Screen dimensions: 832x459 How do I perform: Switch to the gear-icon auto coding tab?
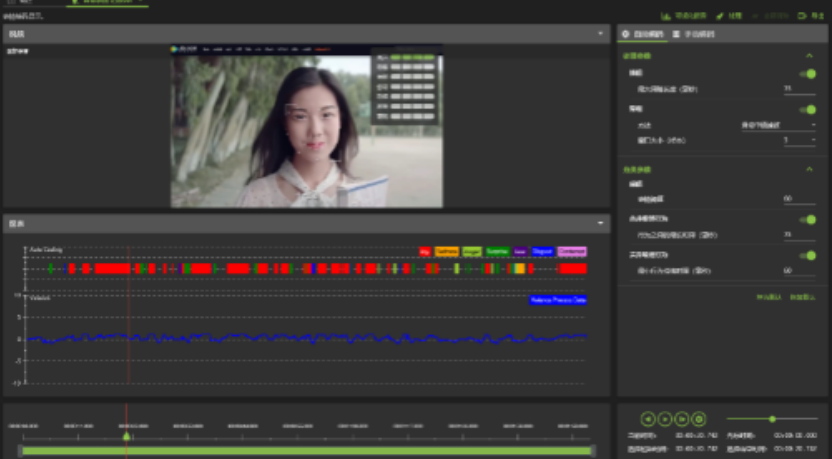(642, 34)
